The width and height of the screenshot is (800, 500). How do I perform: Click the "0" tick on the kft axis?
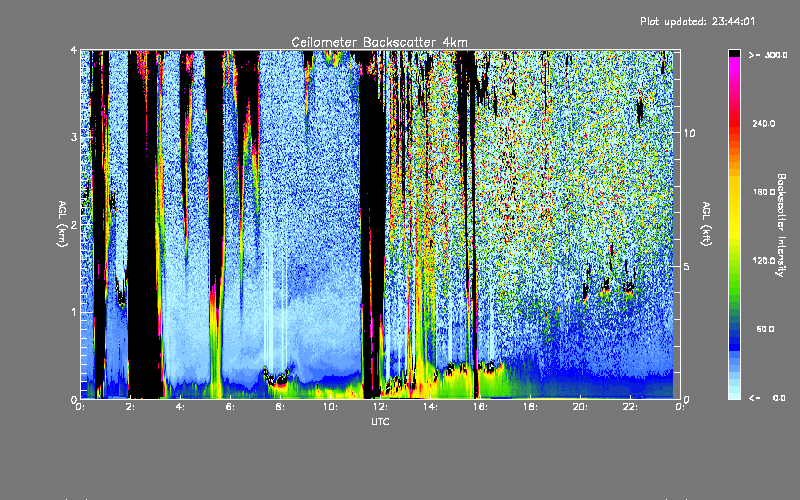(687, 399)
